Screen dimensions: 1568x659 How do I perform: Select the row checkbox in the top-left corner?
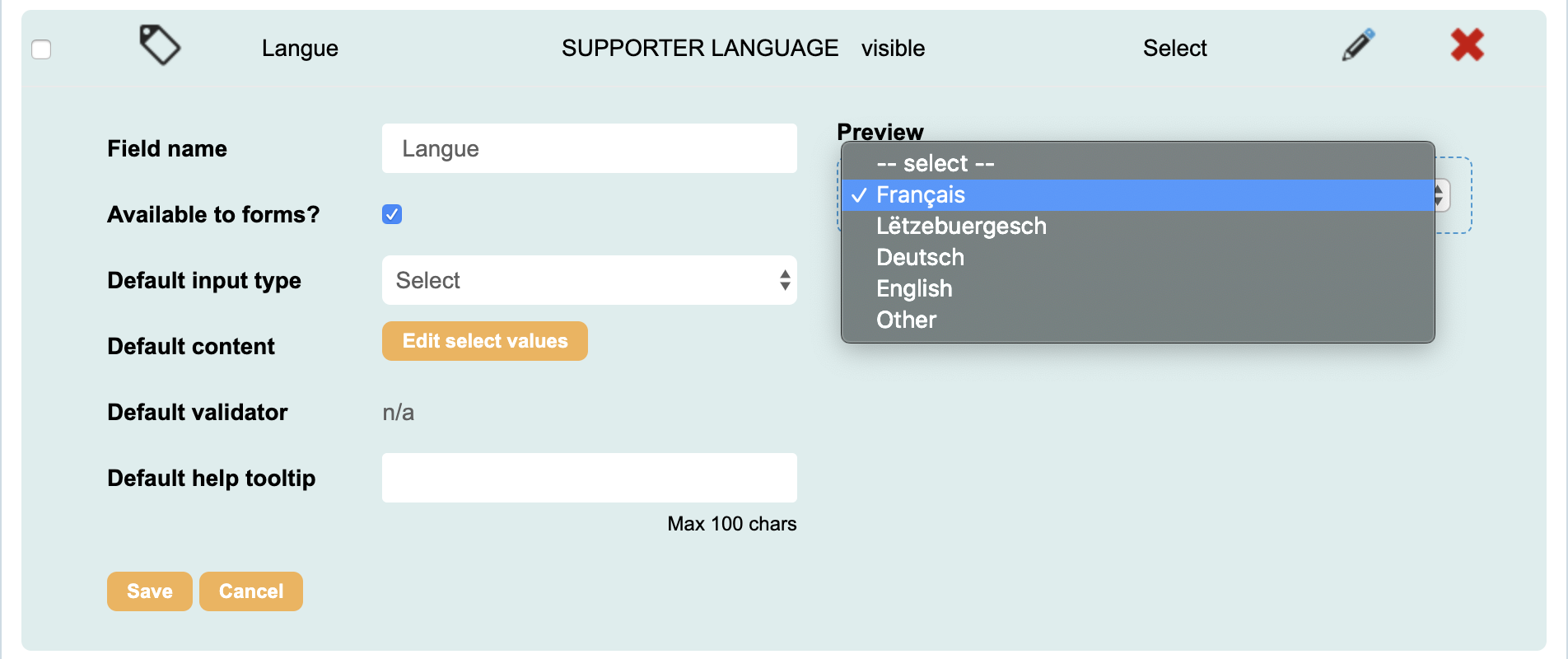pos(40,49)
